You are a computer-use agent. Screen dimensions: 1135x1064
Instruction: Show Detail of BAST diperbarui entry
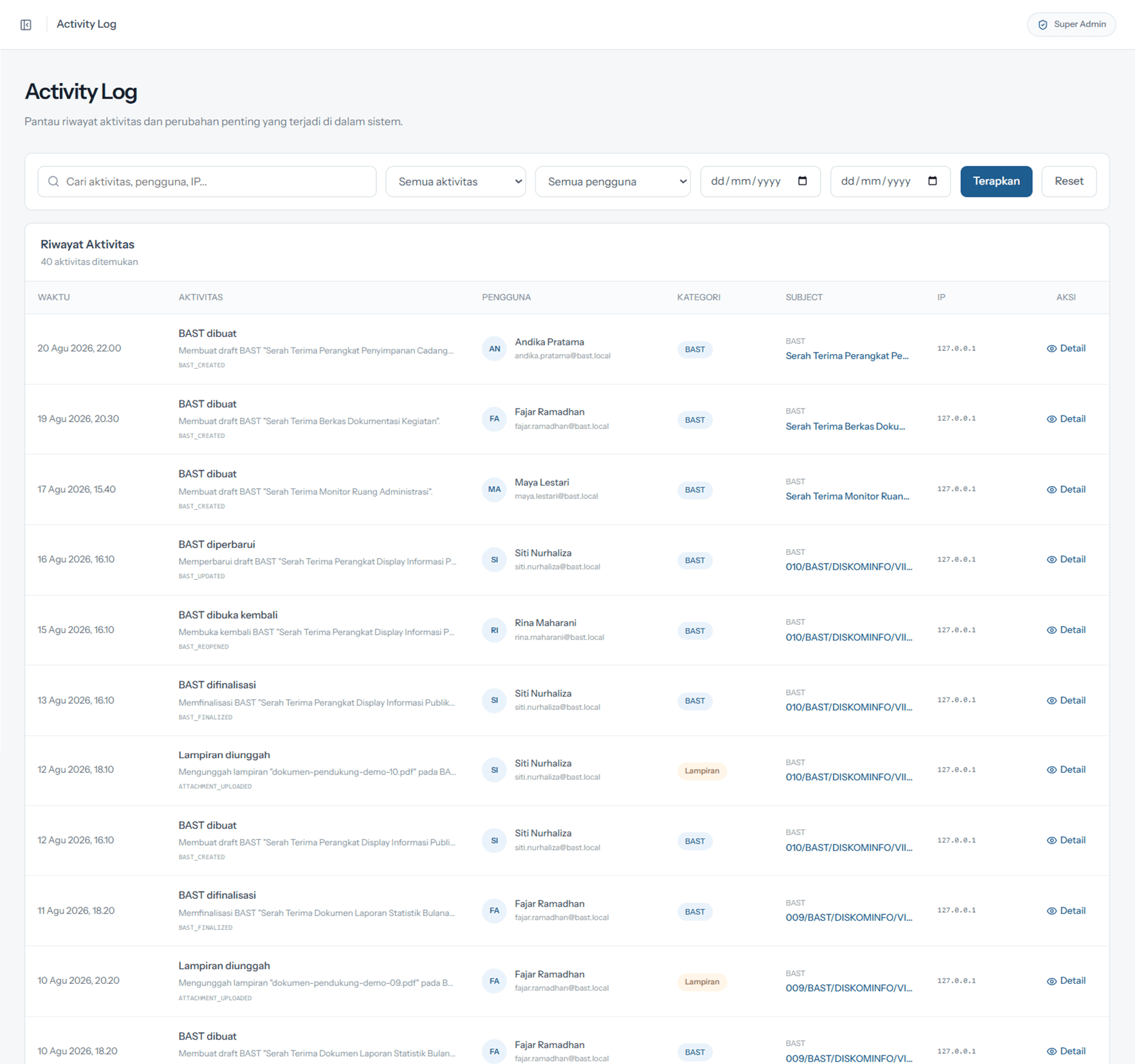(x=1066, y=560)
